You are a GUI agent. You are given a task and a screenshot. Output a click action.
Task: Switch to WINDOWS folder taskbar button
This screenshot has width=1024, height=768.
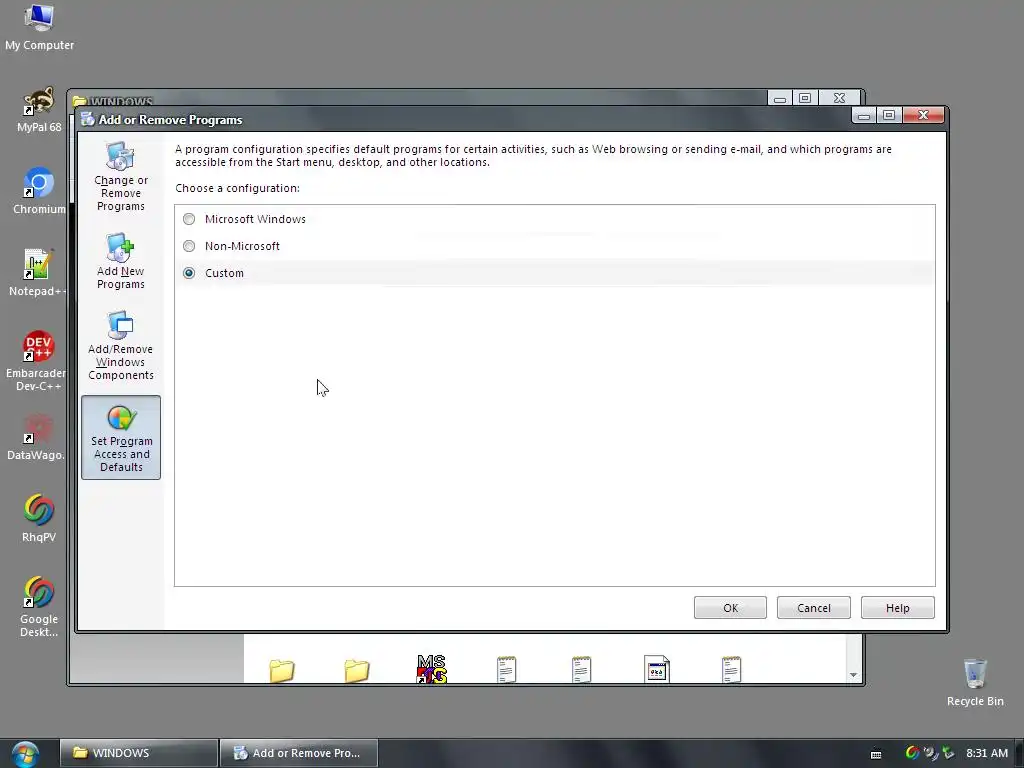tap(138, 753)
